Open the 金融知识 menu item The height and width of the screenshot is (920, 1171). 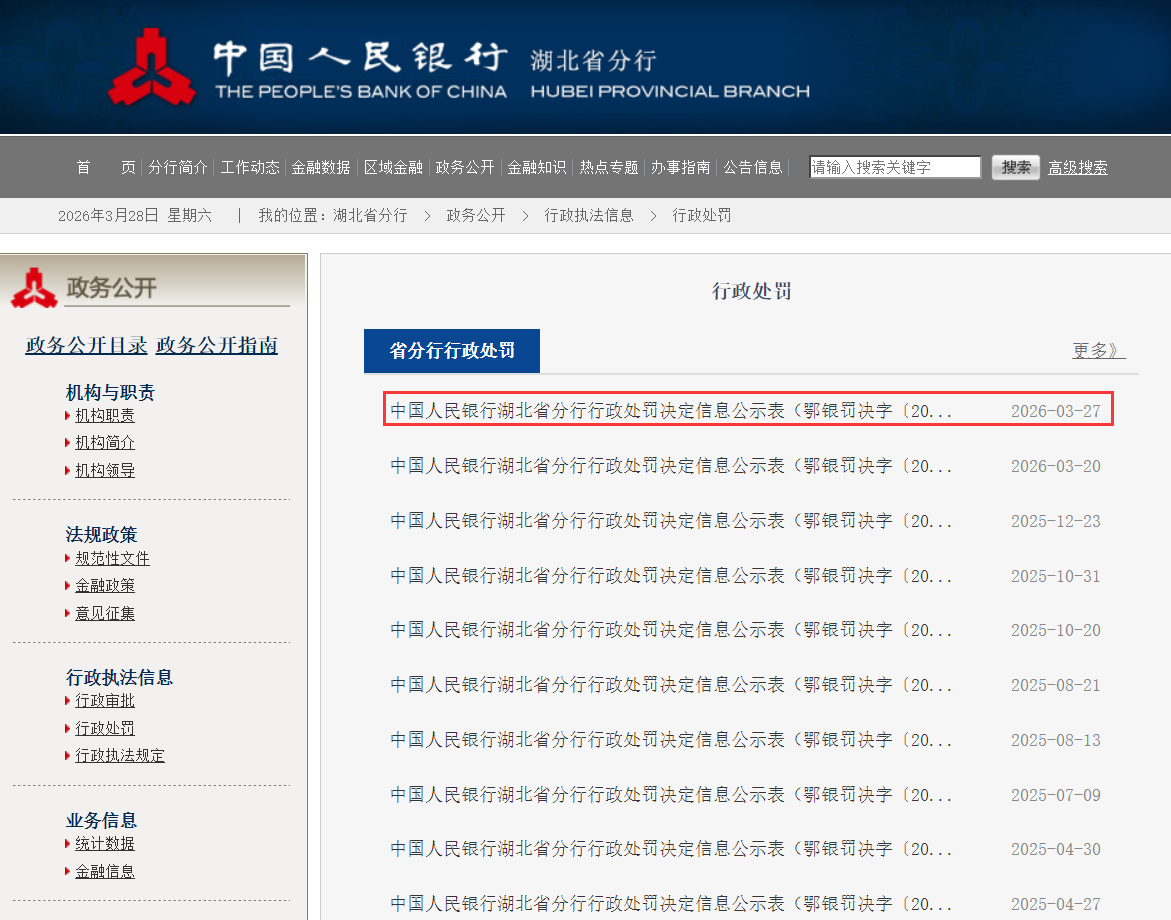[536, 167]
